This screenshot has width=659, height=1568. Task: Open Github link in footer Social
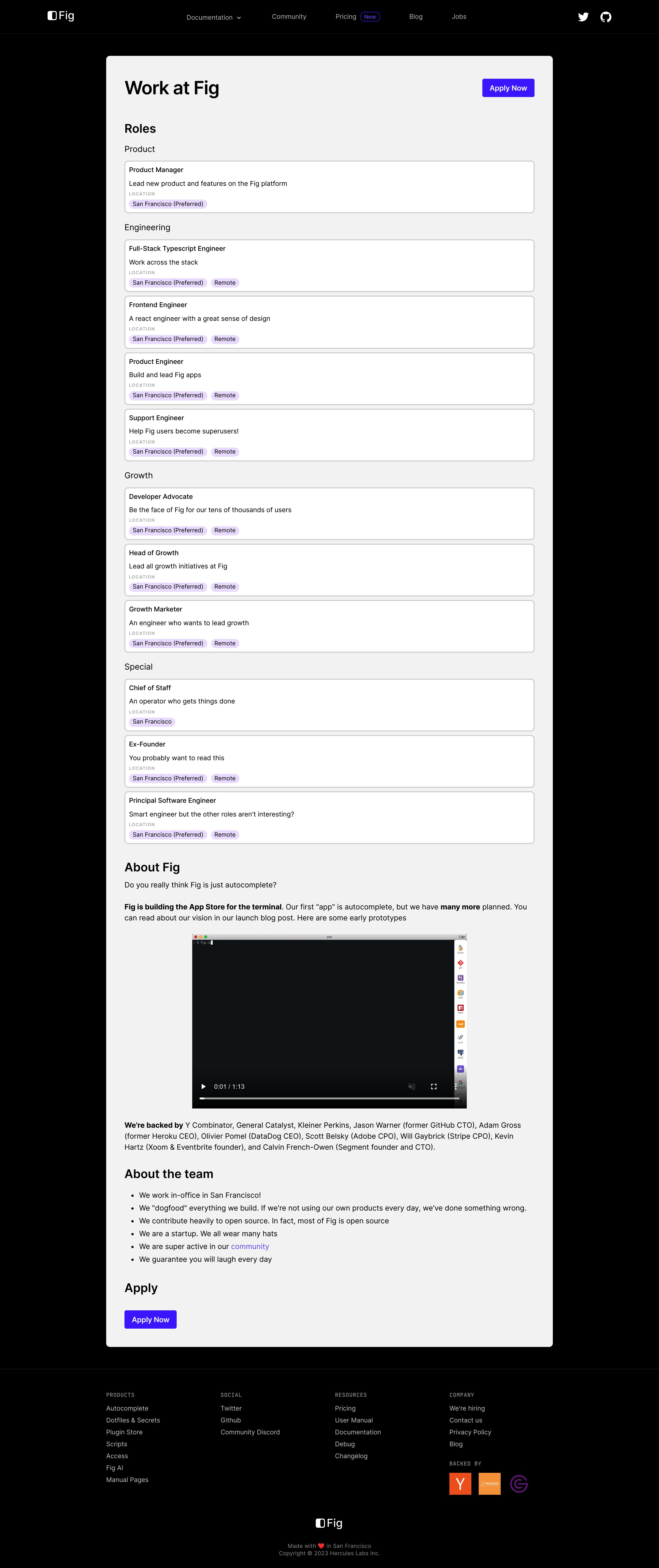click(231, 1420)
